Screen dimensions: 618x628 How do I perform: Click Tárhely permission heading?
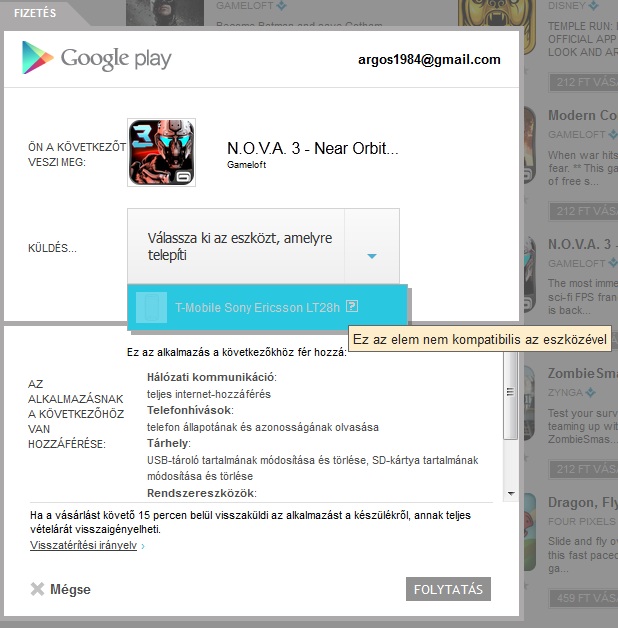(169, 443)
